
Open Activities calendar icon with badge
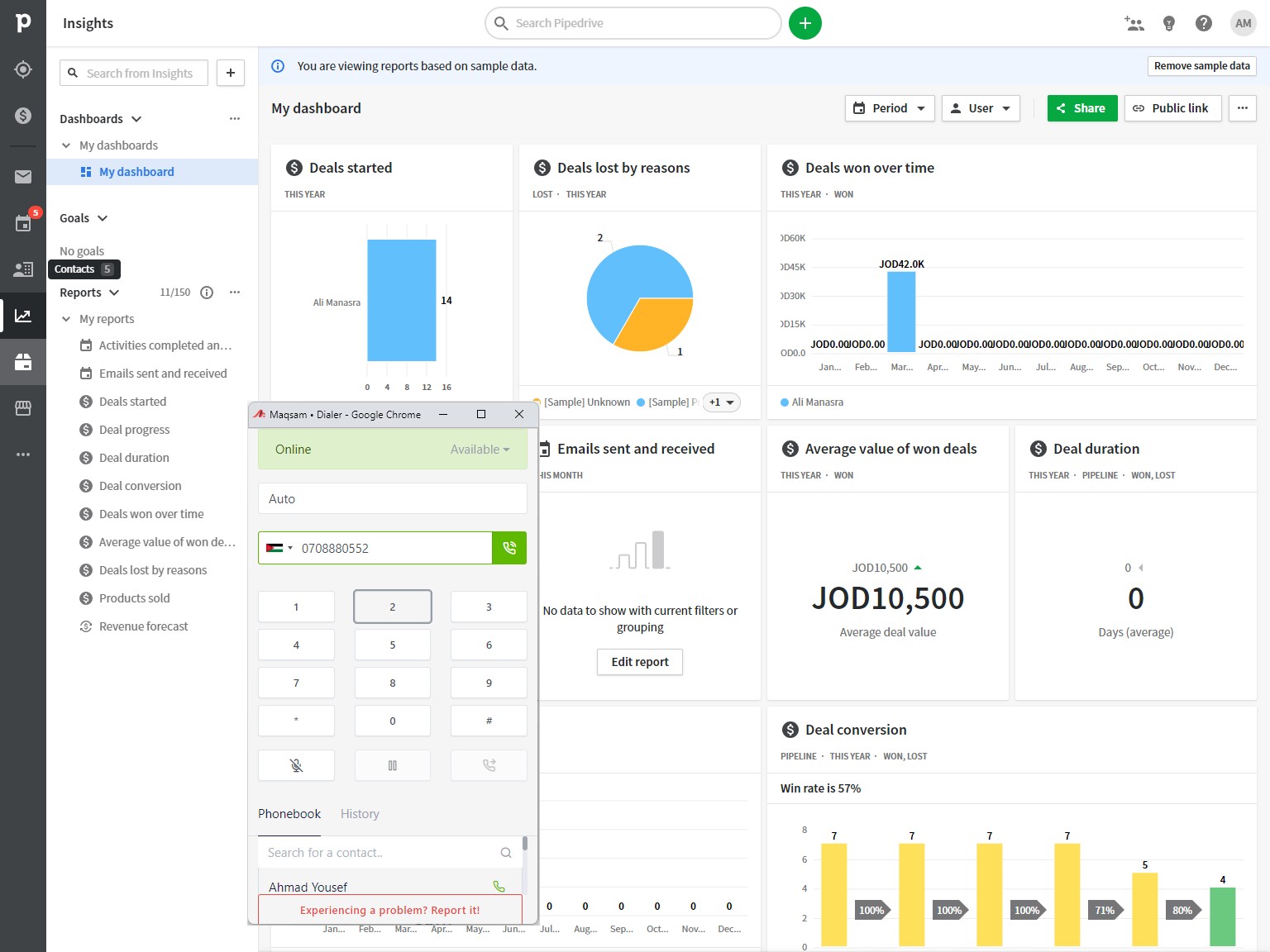(23, 223)
